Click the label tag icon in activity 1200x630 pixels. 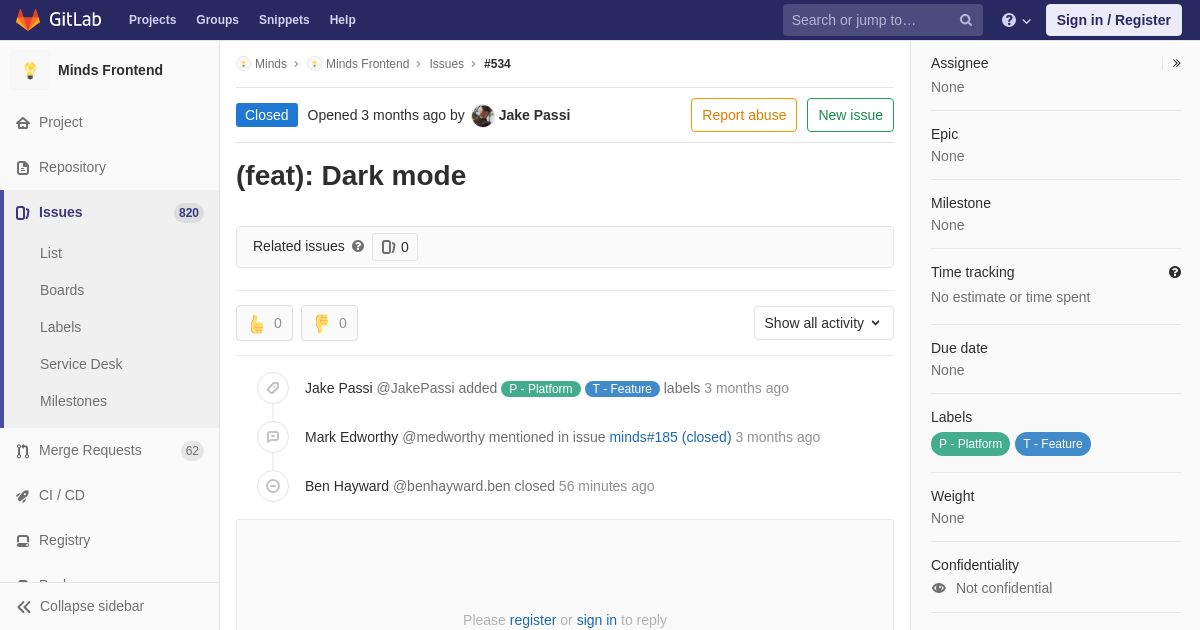pos(273,388)
